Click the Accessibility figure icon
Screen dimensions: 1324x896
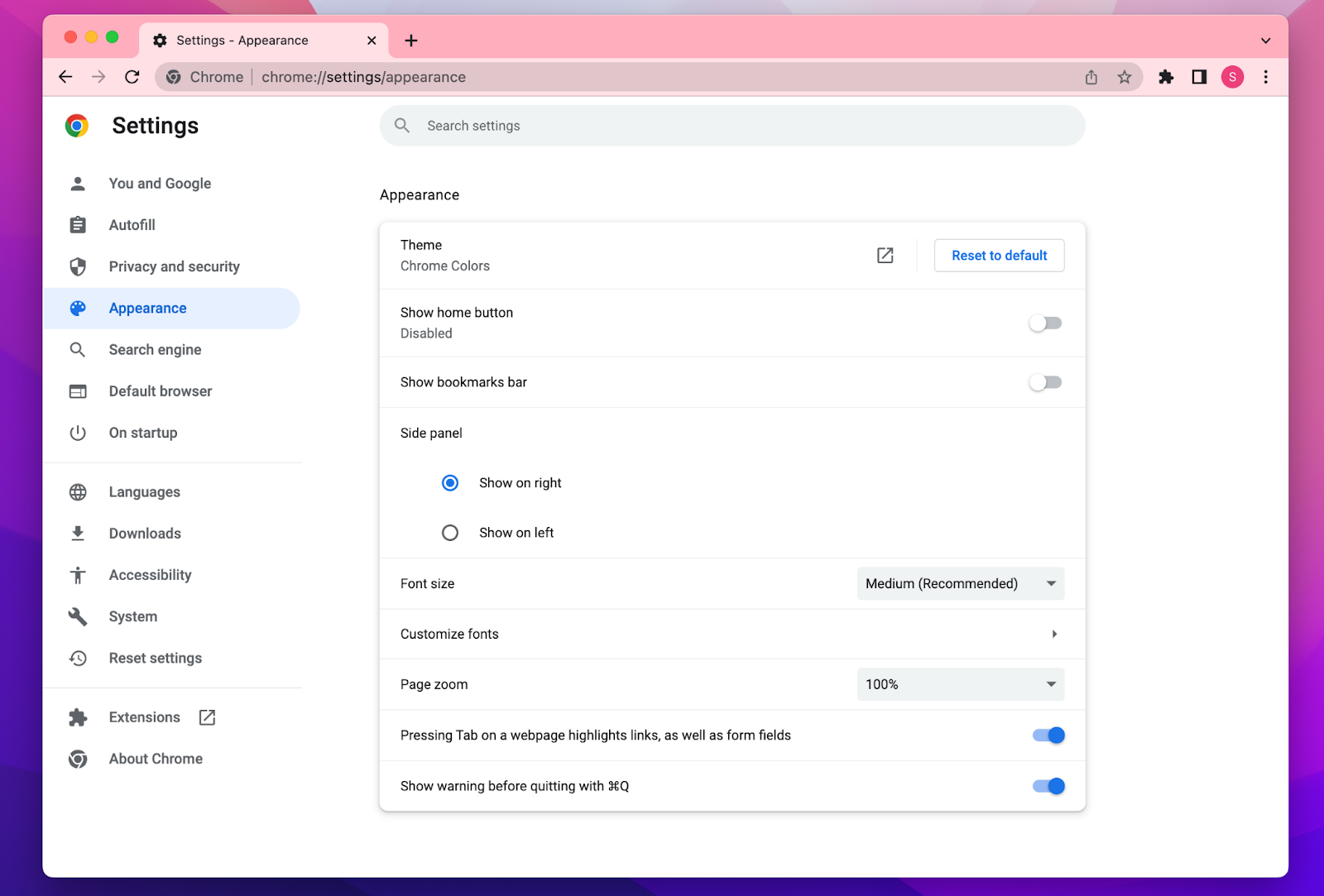[78, 574]
